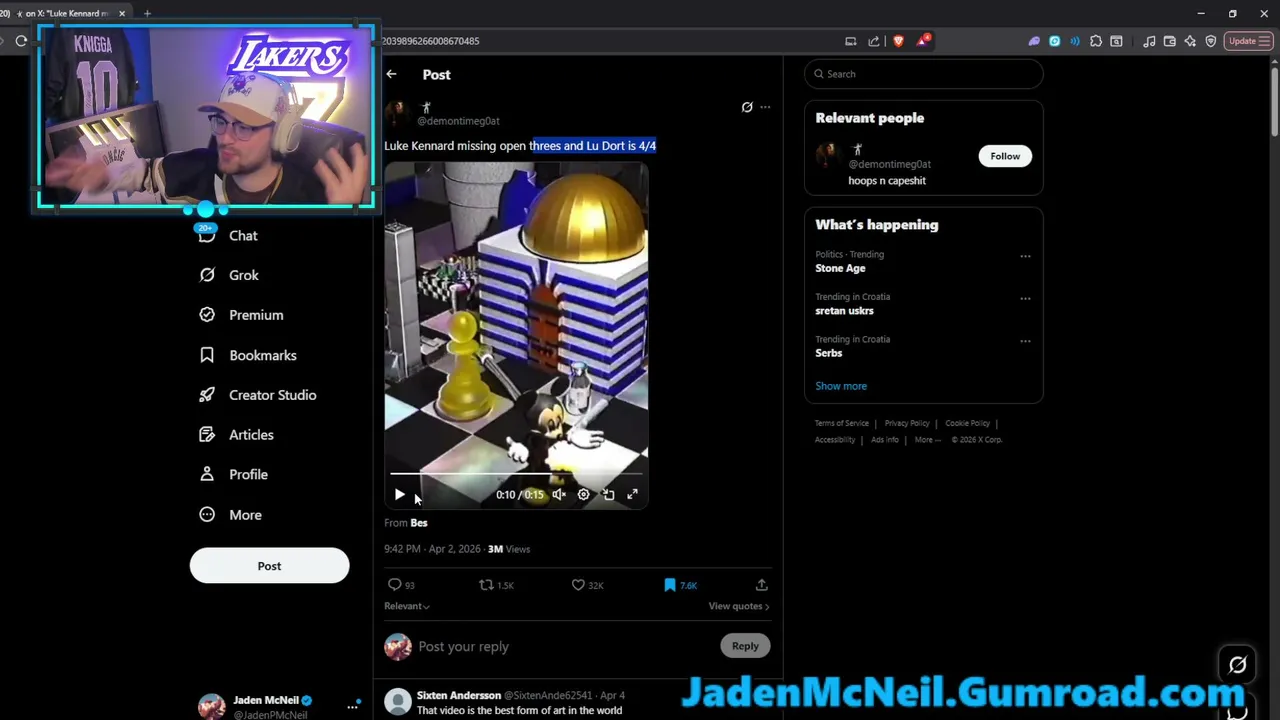
Task: Click the Profile person icon
Action: 207,475
